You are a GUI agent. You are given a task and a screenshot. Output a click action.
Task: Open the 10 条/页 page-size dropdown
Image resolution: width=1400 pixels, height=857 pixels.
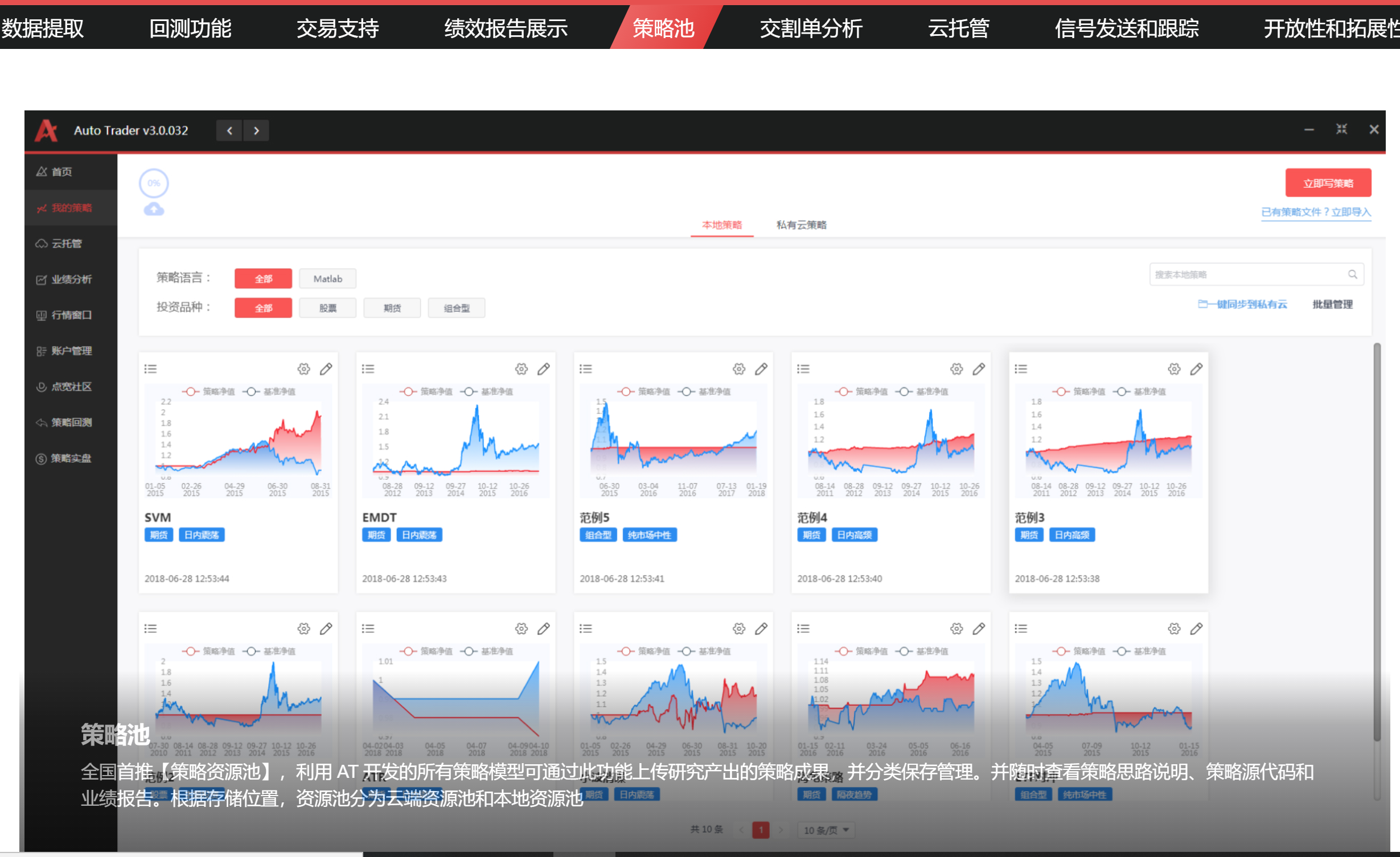pos(826,830)
